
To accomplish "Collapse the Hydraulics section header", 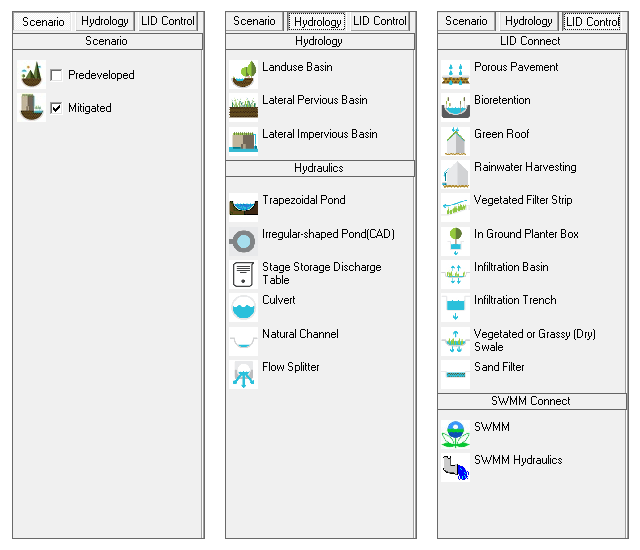I will (x=320, y=168).
